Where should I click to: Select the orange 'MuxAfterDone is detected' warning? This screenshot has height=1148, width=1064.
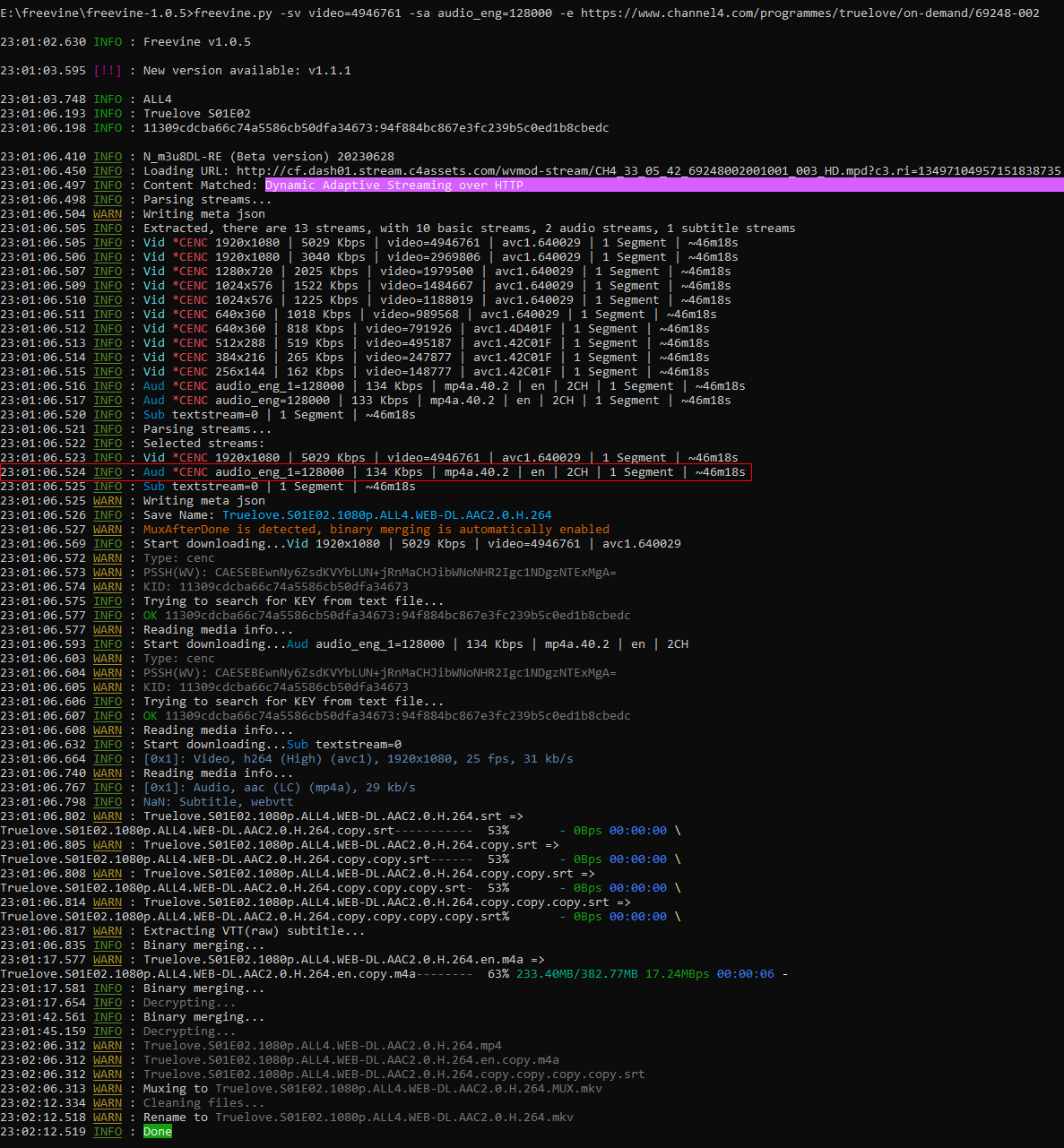(376, 530)
